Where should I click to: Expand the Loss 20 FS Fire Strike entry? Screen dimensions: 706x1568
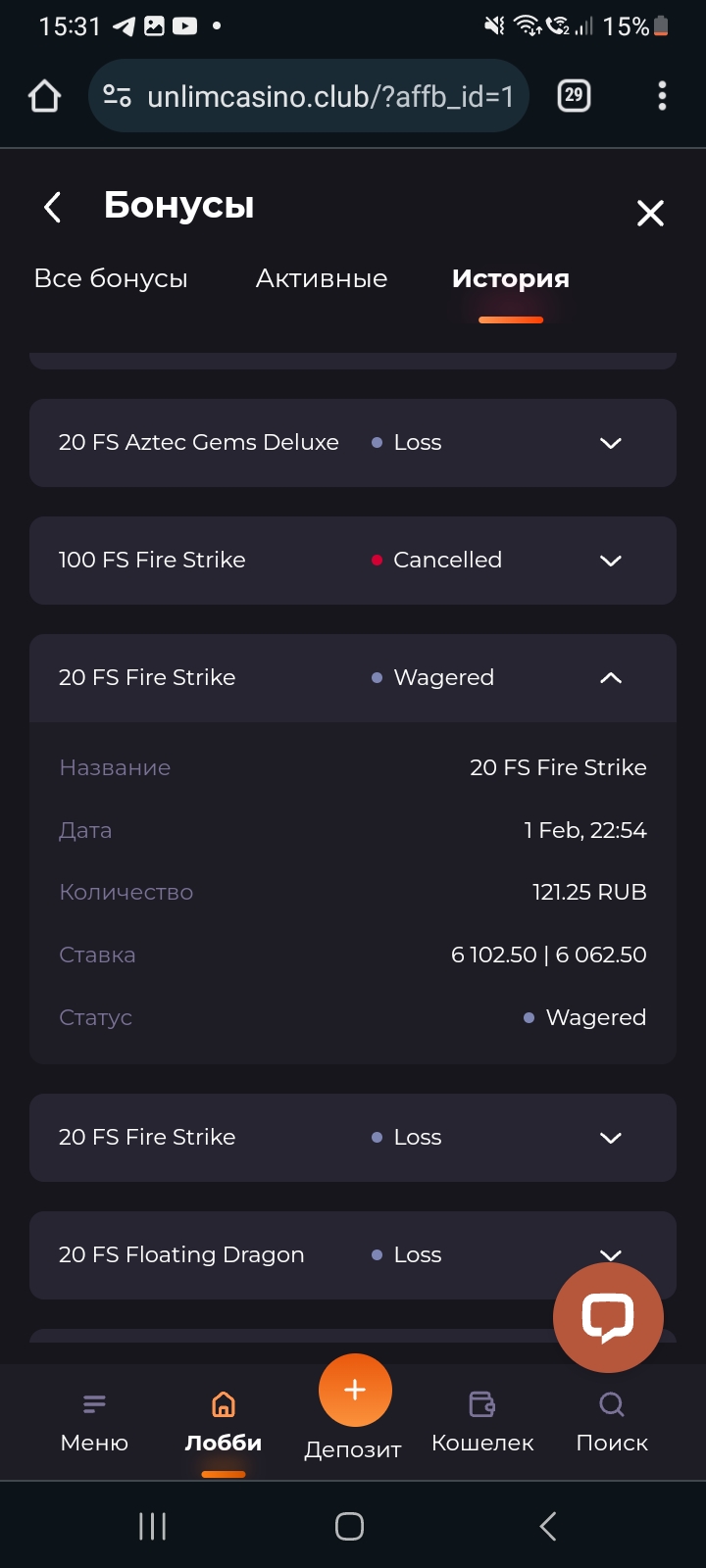pyautogui.click(x=610, y=1138)
